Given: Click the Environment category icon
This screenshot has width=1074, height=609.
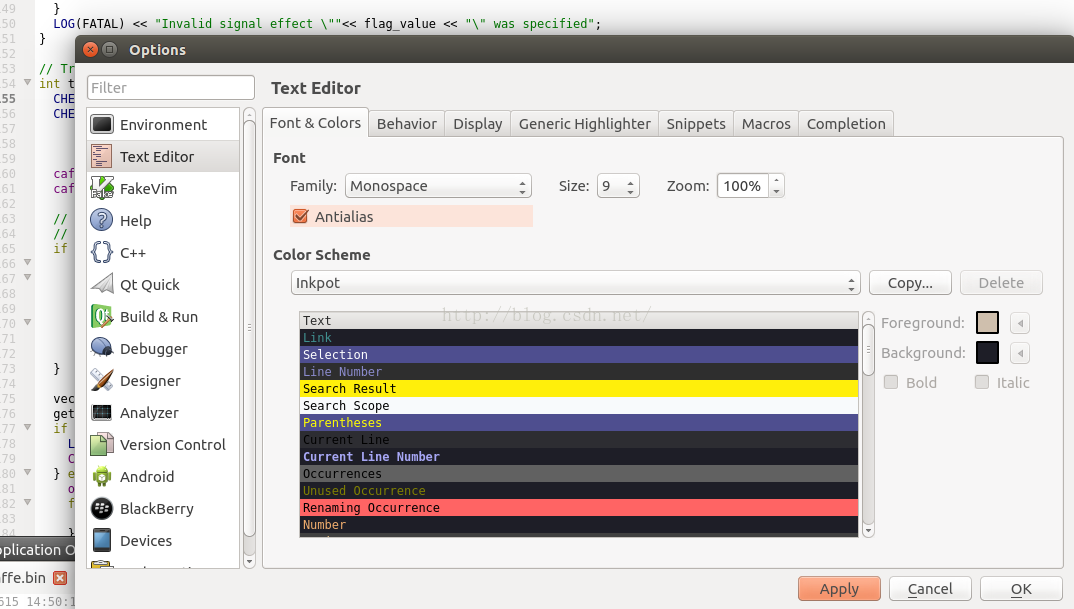Looking at the screenshot, I should pyautogui.click(x=101, y=124).
